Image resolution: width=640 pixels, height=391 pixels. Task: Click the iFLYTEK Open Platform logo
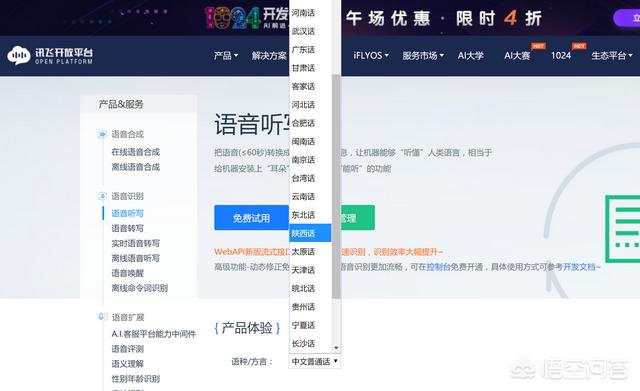[x=50, y=56]
